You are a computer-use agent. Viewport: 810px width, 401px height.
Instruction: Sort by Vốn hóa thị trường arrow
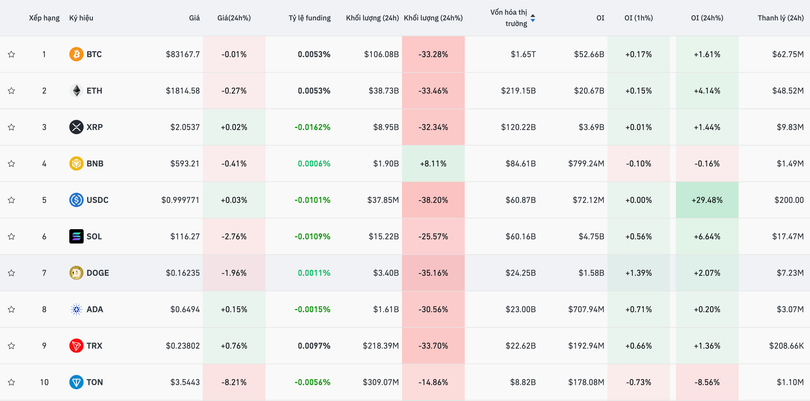533,18
